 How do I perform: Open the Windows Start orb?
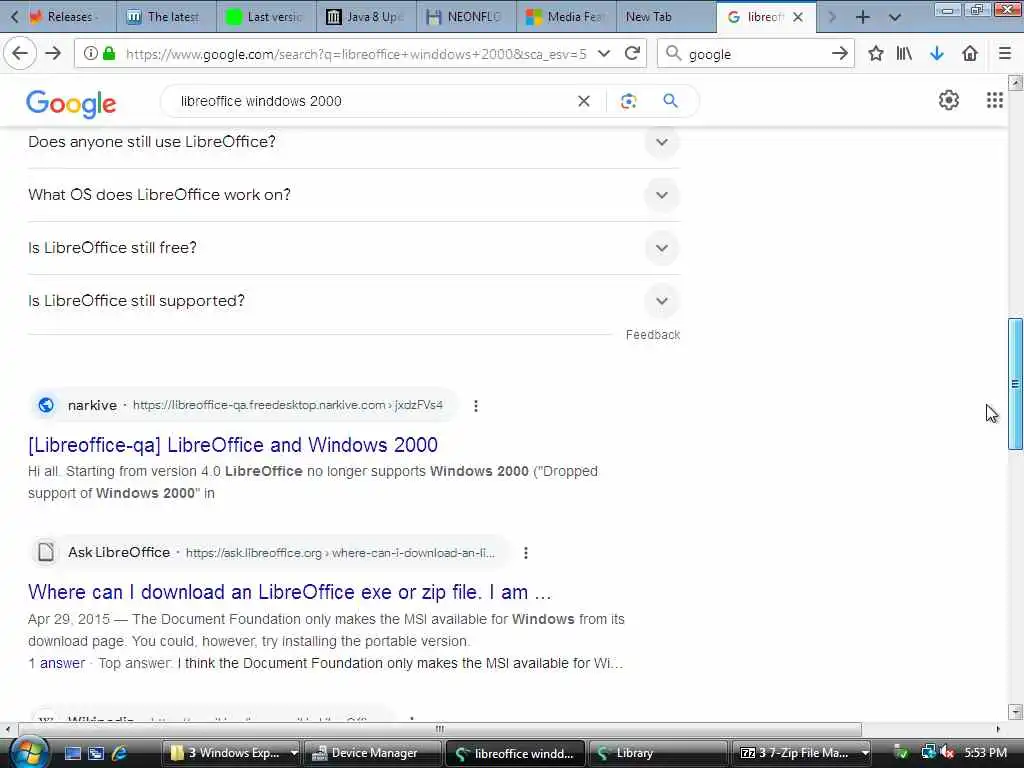pos(27,752)
